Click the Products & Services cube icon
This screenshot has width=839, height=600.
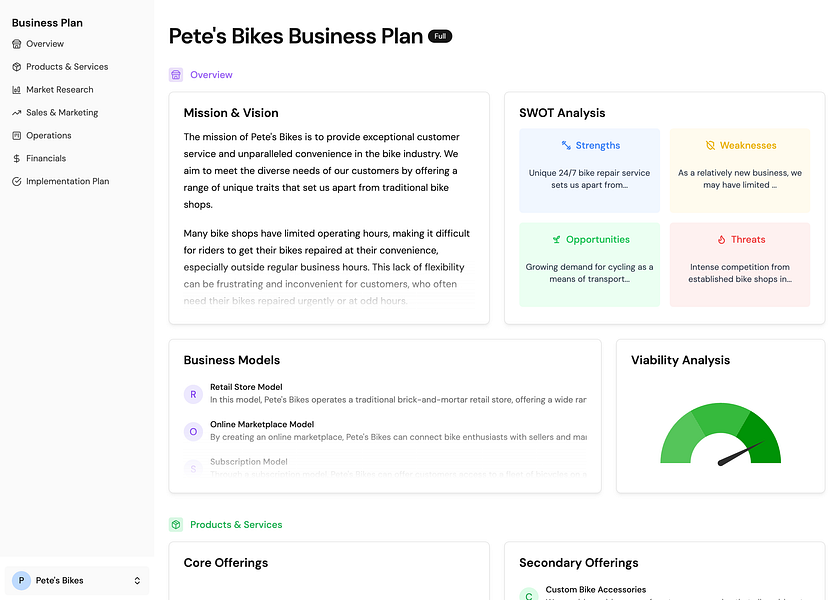coord(15,66)
